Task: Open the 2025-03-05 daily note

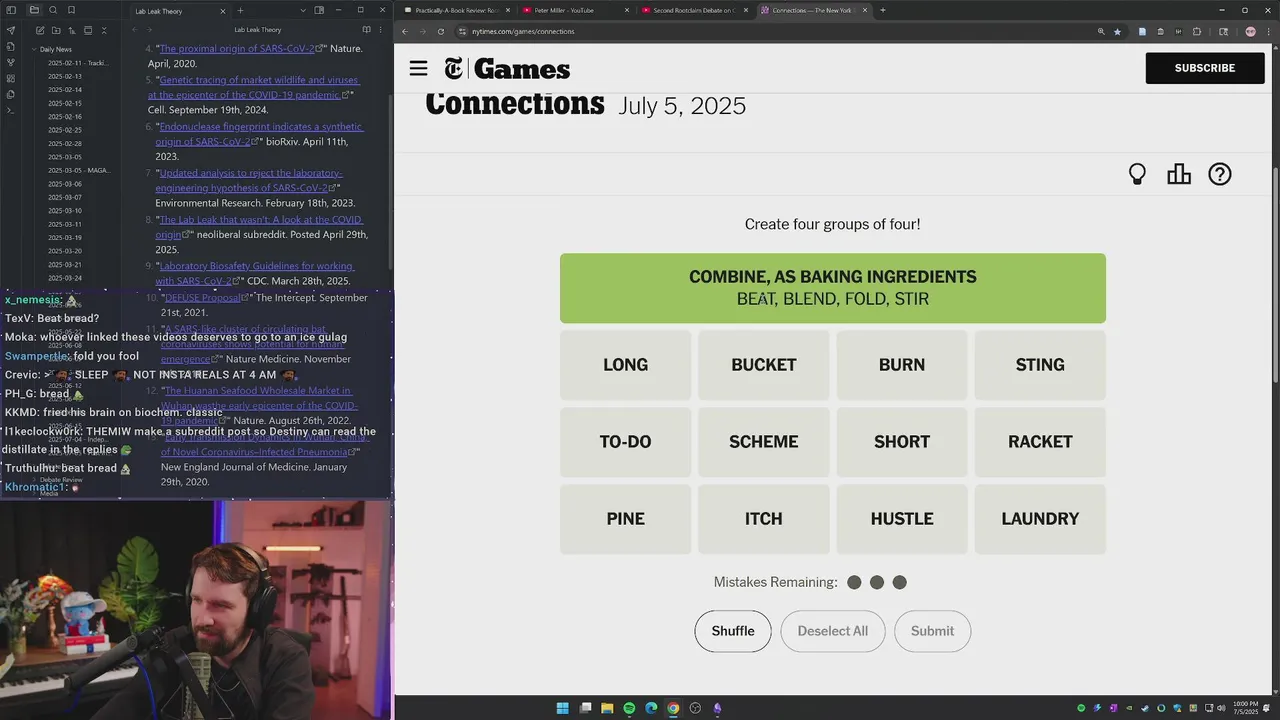Action: tap(65, 157)
